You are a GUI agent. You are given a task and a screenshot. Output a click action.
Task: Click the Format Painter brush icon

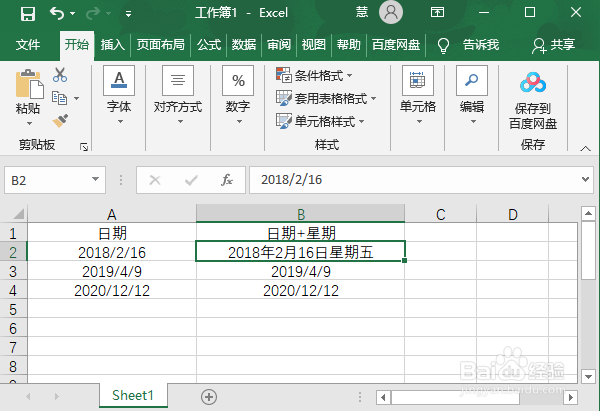click(60, 121)
